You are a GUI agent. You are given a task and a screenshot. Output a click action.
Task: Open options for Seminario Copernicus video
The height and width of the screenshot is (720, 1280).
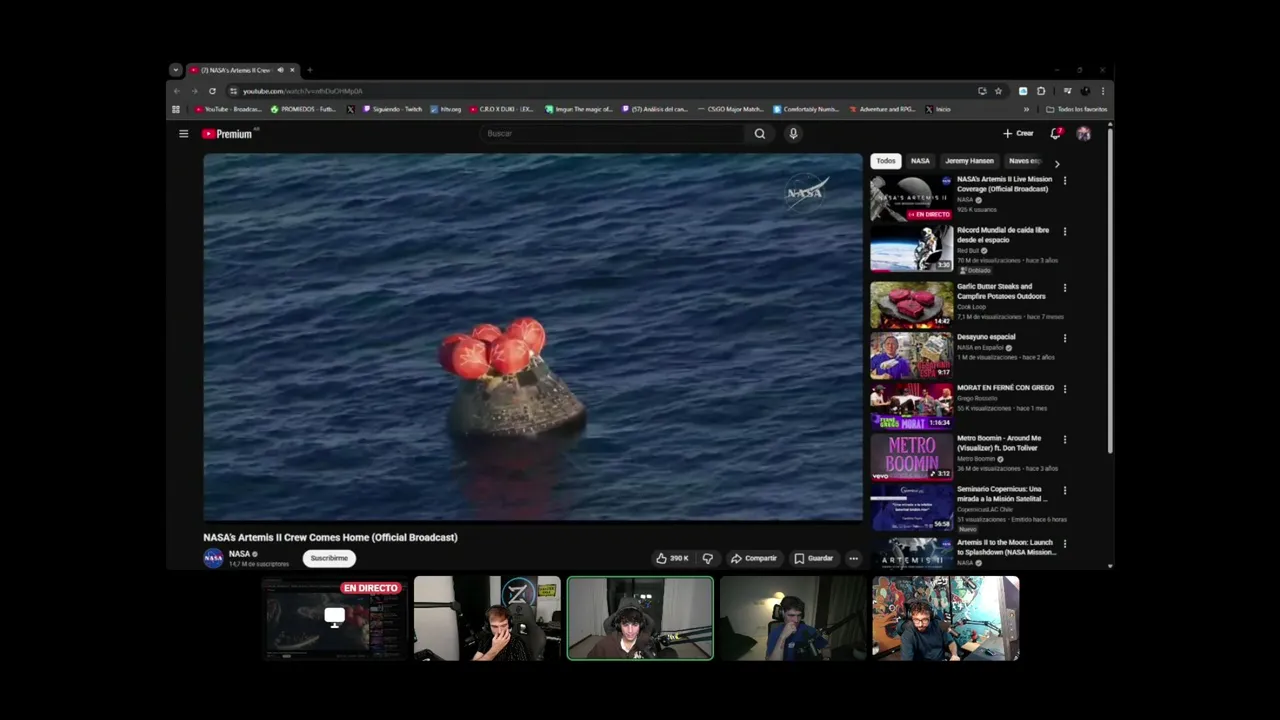click(x=1064, y=491)
